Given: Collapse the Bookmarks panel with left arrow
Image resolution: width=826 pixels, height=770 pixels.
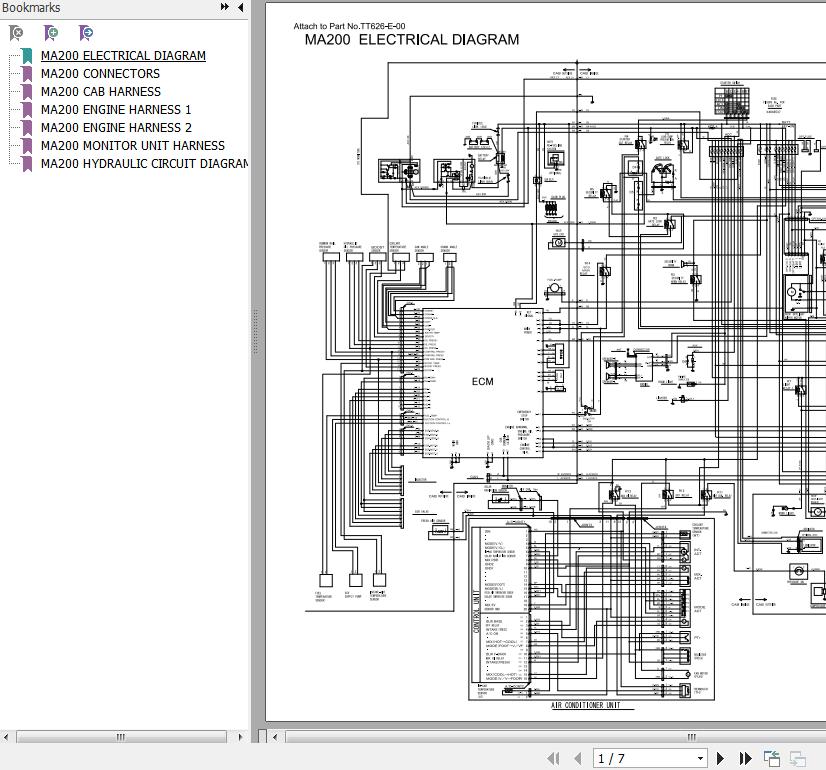Looking at the screenshot, I should (x=241, y=7).
